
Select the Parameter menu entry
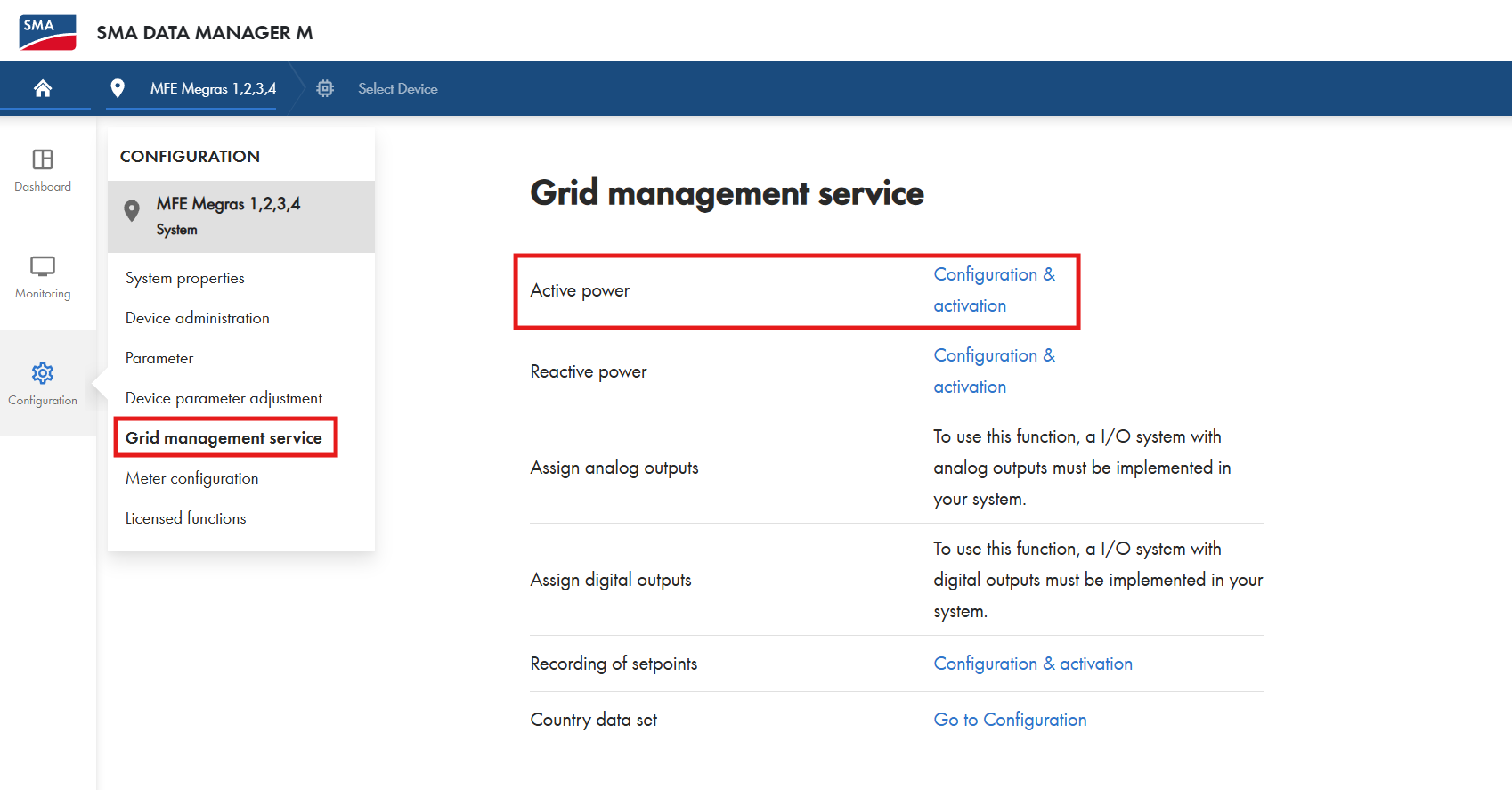click(x=159, y=358)
